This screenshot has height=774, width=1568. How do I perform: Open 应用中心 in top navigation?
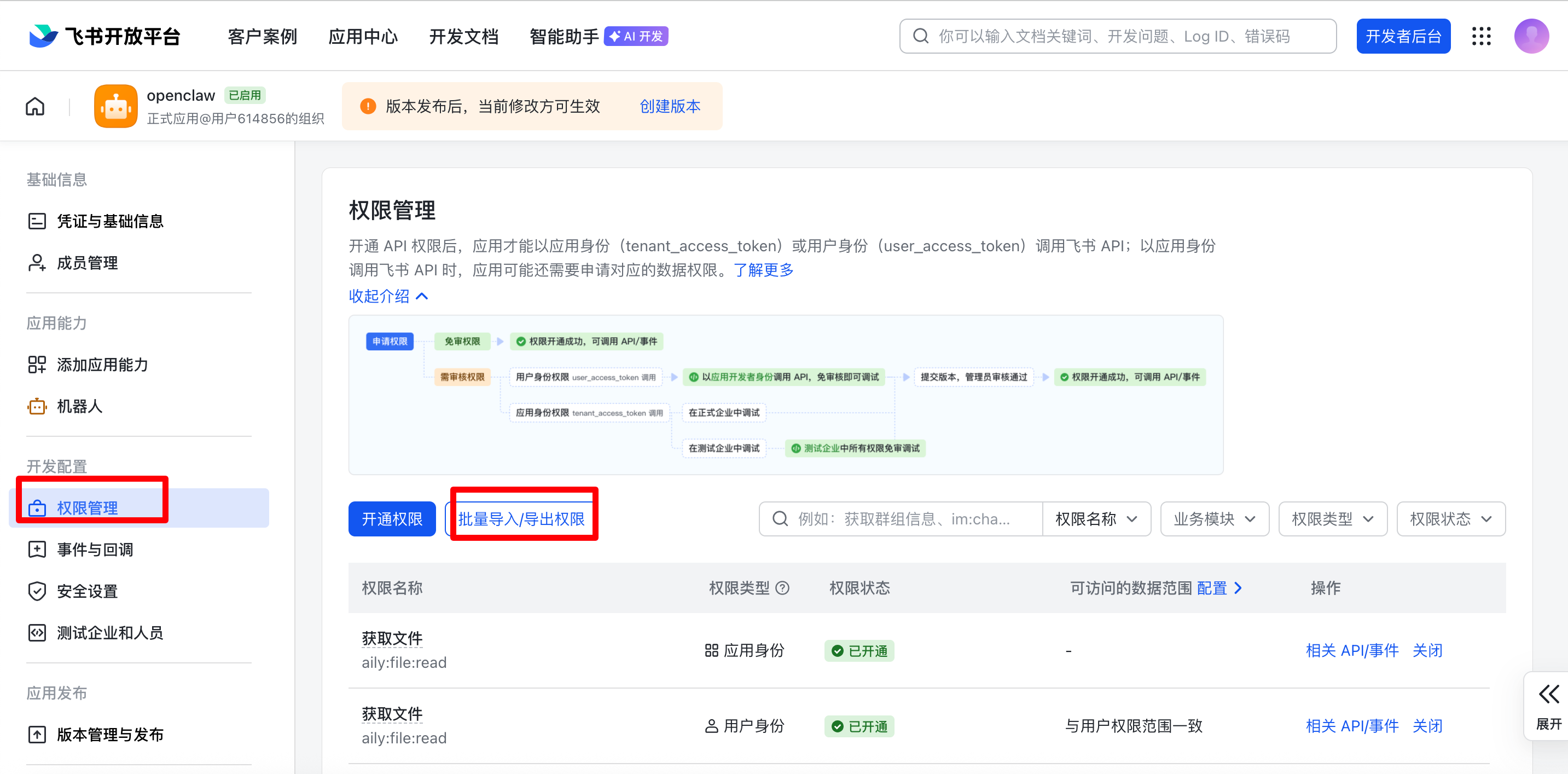click(363, 37)
